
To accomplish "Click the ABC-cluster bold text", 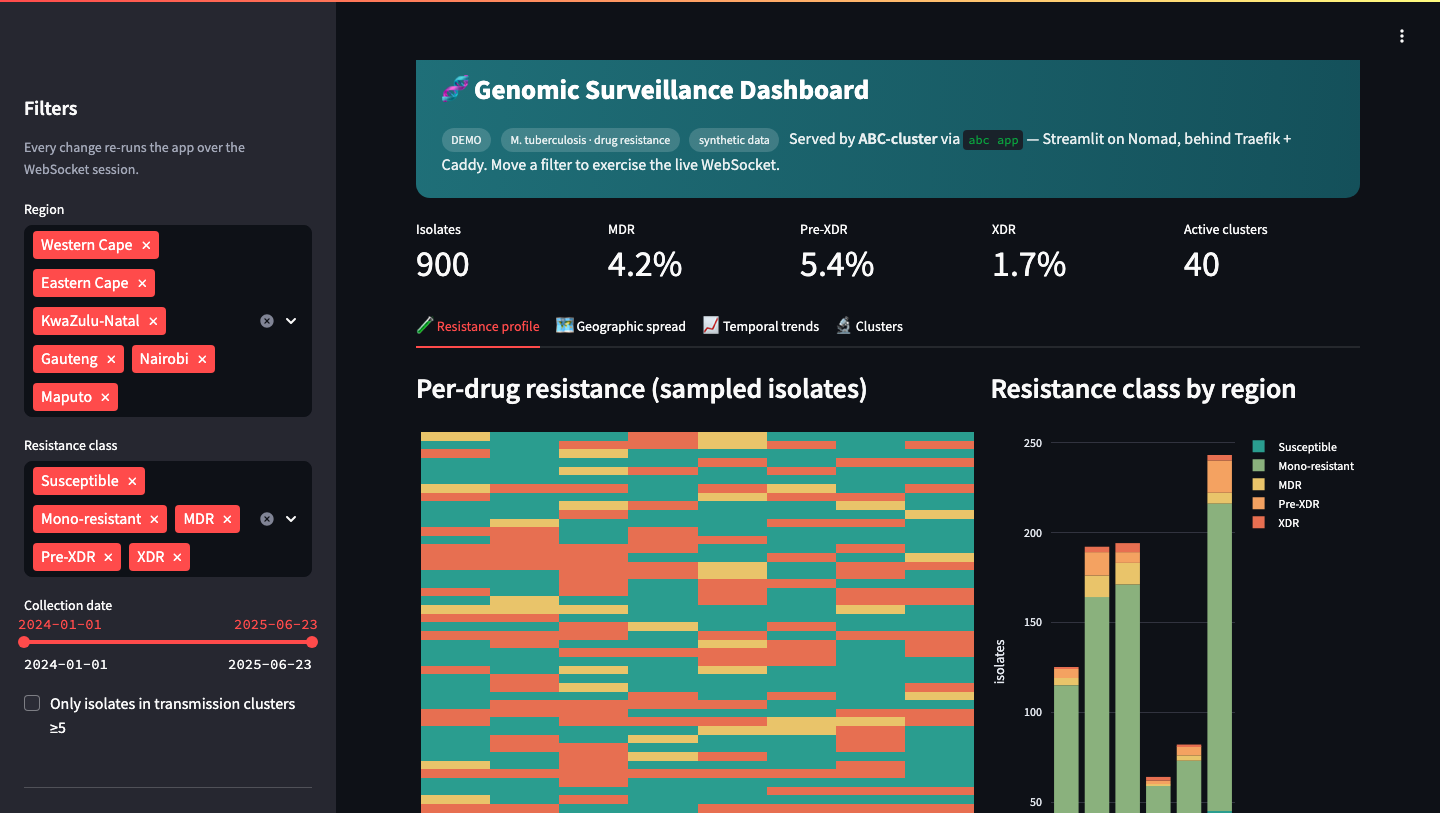I will [x=898, y=139].
